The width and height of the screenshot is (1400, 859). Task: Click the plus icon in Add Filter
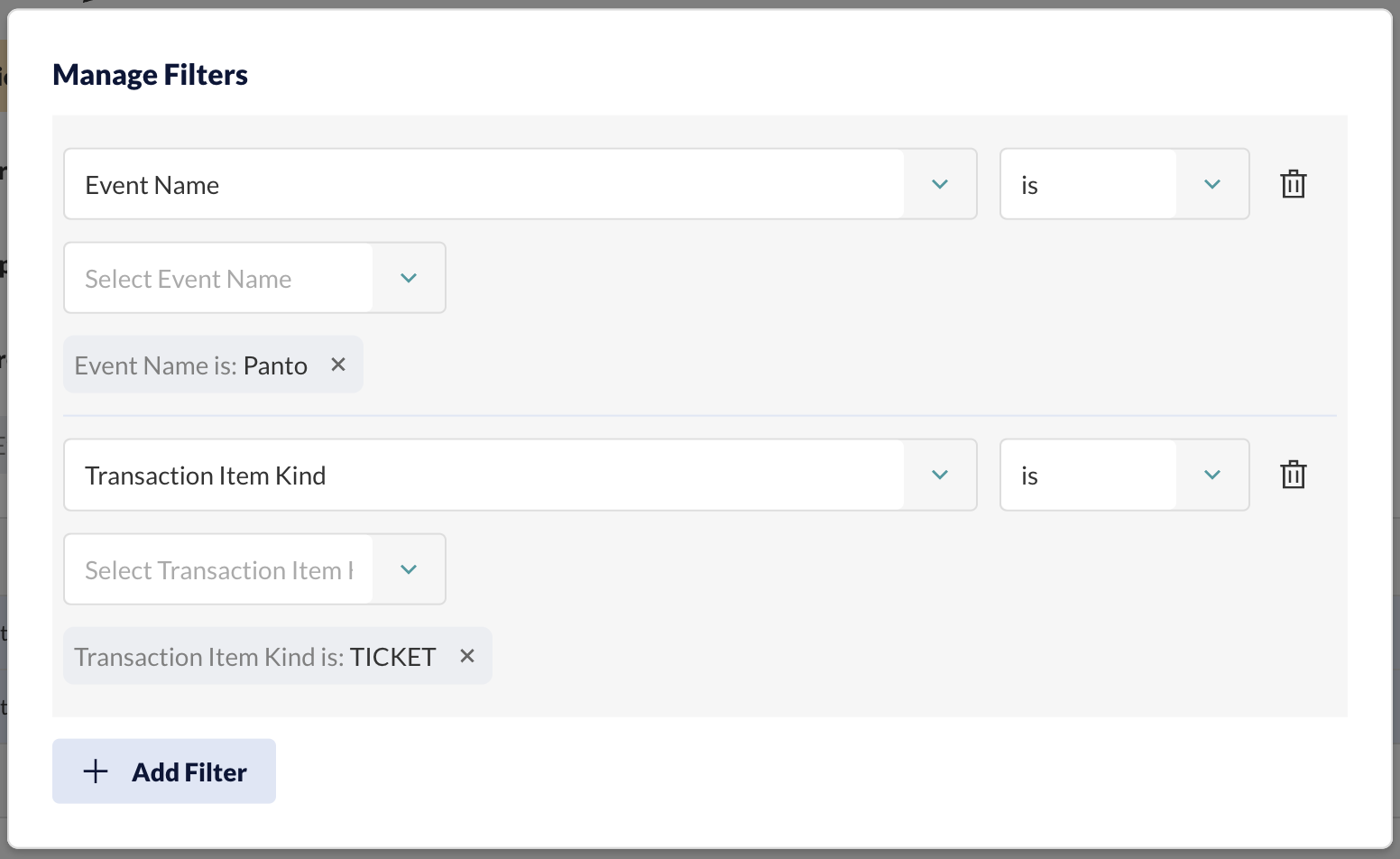tap(96, 771)
